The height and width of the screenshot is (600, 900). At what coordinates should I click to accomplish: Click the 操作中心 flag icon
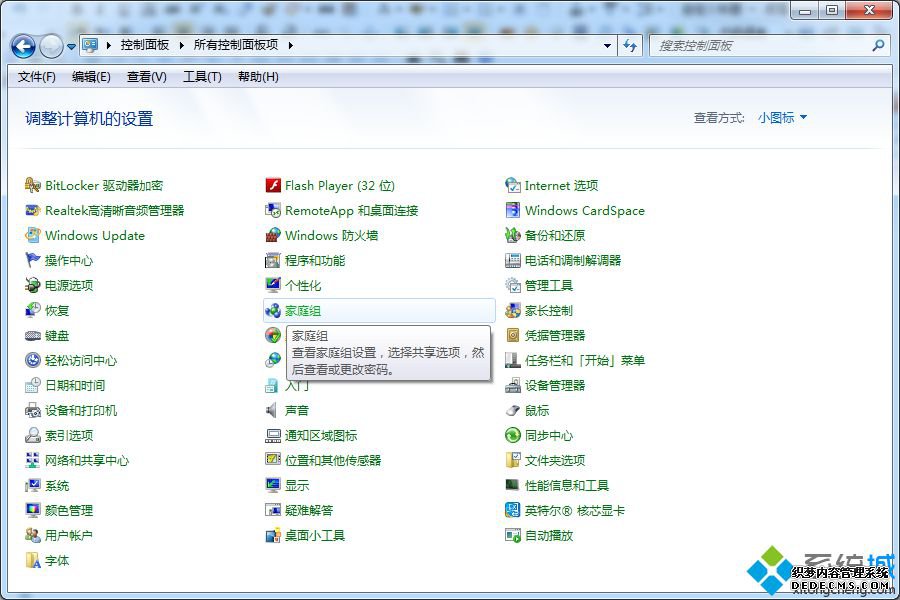[x=33, y=261]
